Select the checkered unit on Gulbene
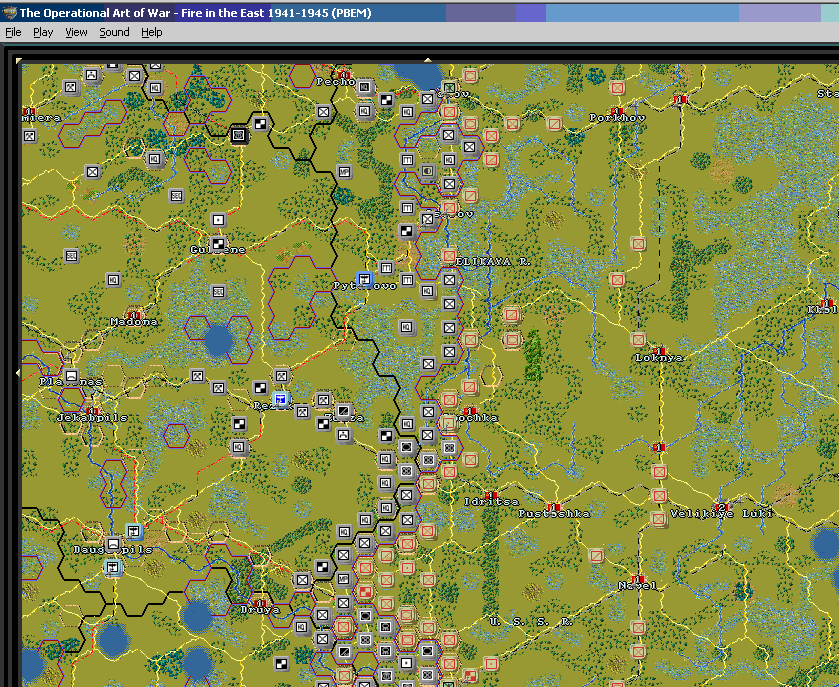Screen dimensions: 839x687 click(x=218, y=244)
